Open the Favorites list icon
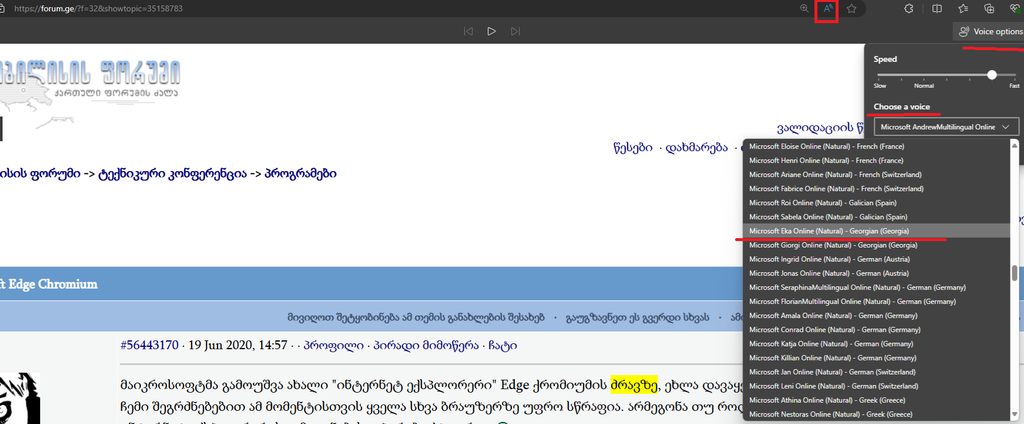Image resolution: width=1024 pixels, height=424 pixels. coord(963,8)
